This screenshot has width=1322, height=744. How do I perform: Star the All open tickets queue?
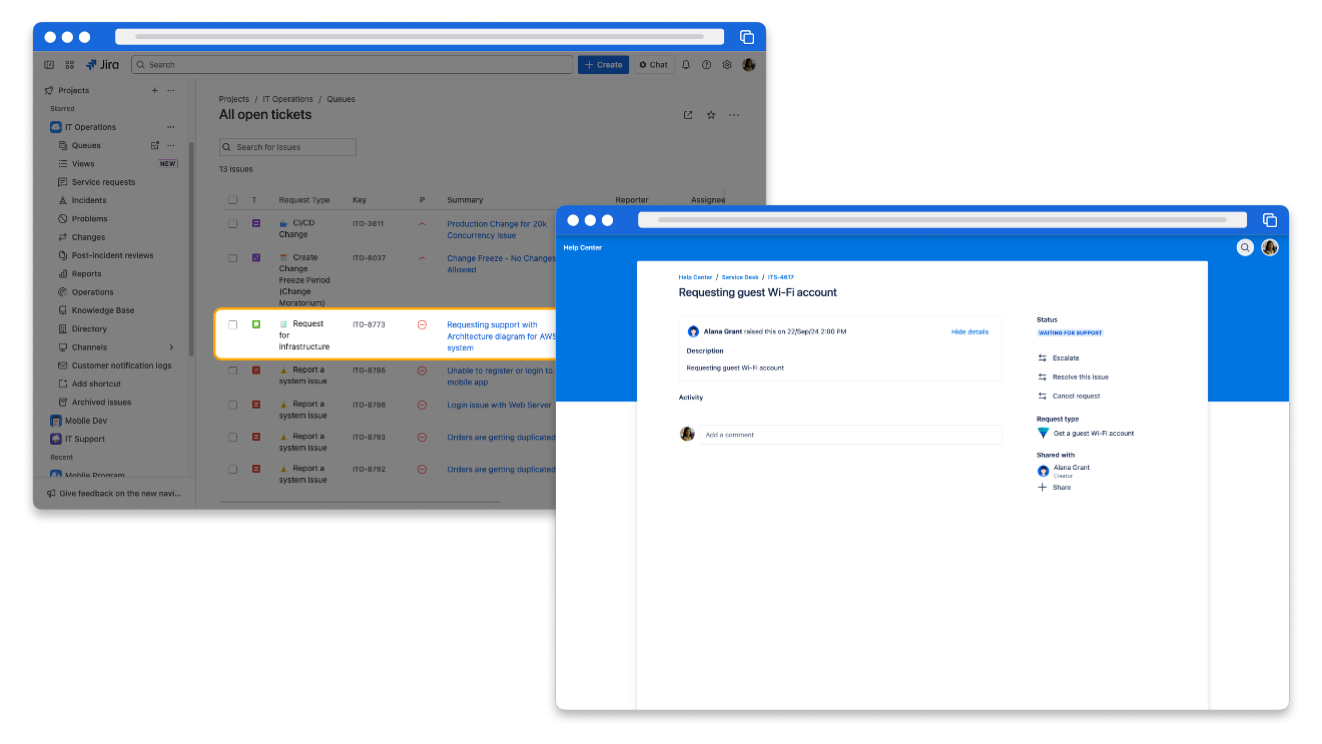pos(711,115)
